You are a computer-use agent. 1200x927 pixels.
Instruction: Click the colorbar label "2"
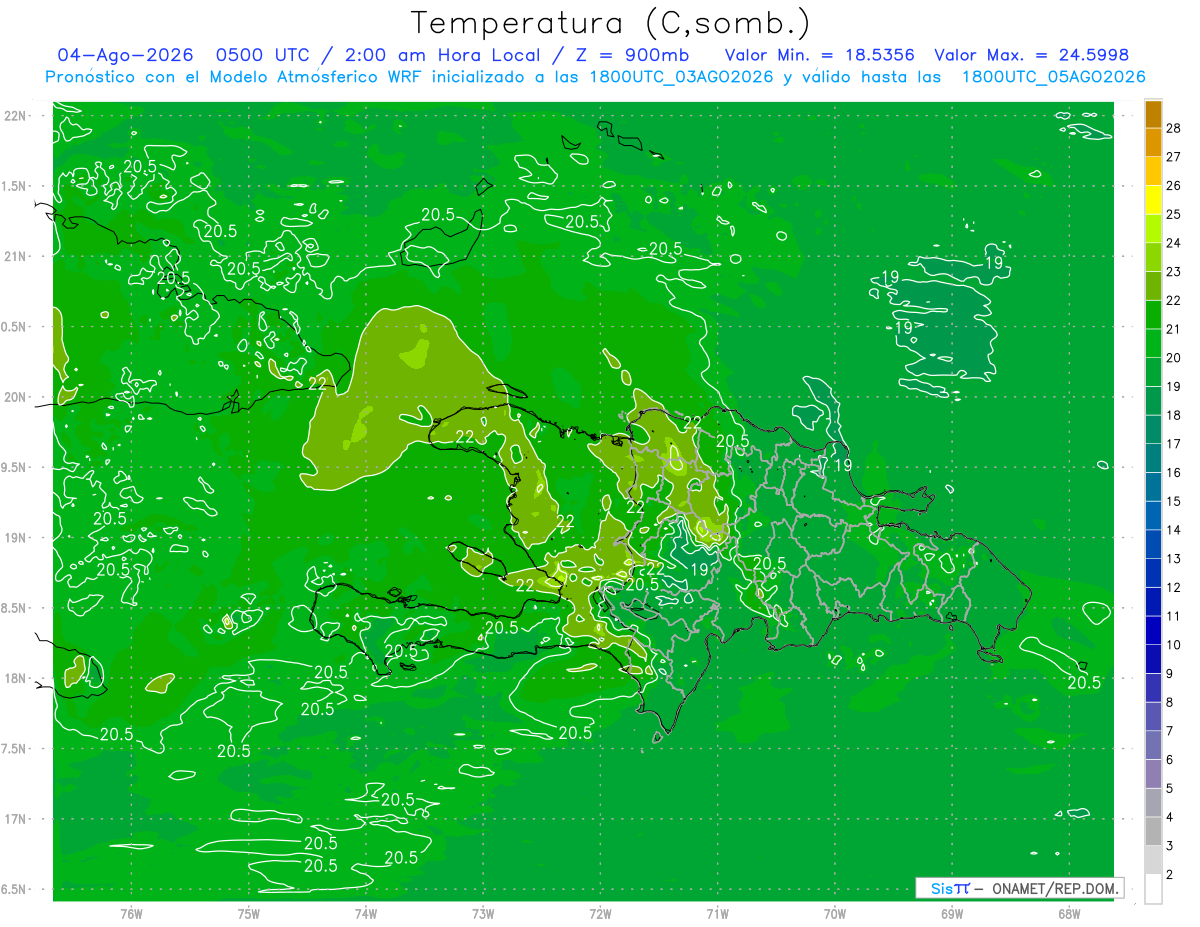(x=1170, y=875)
